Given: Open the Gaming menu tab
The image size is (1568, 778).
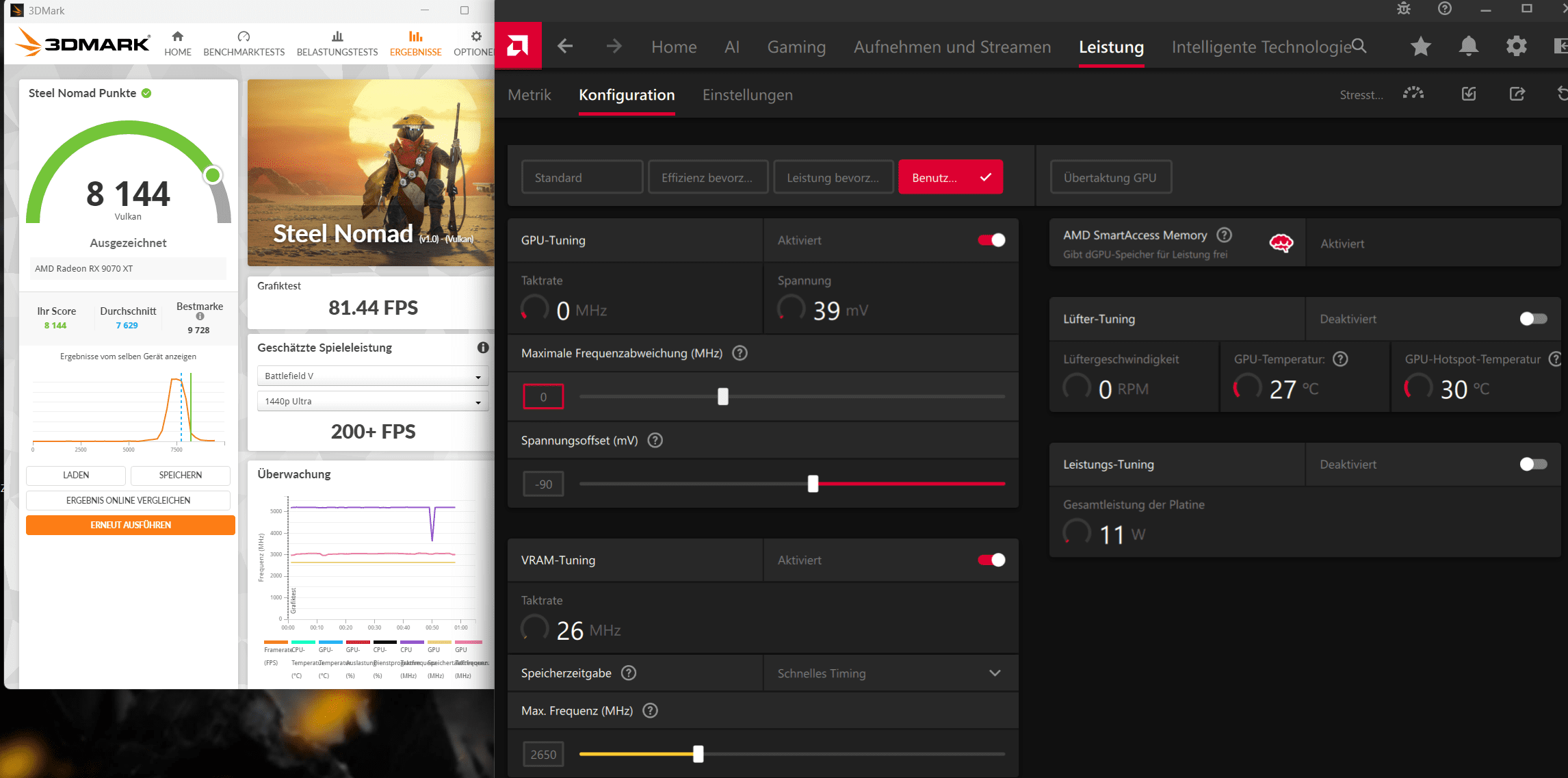Looking at the screenshot, I should point(796,47).
